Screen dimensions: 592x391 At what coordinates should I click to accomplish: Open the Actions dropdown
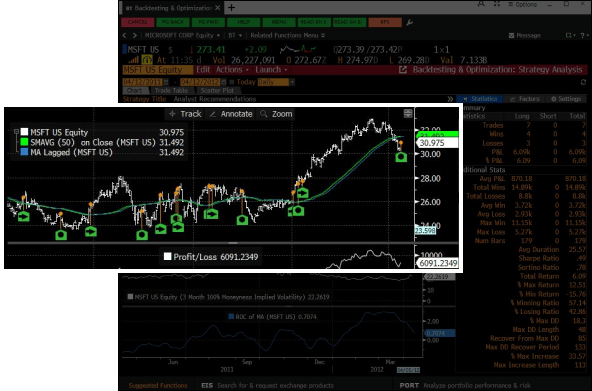(x=232, y=70)
